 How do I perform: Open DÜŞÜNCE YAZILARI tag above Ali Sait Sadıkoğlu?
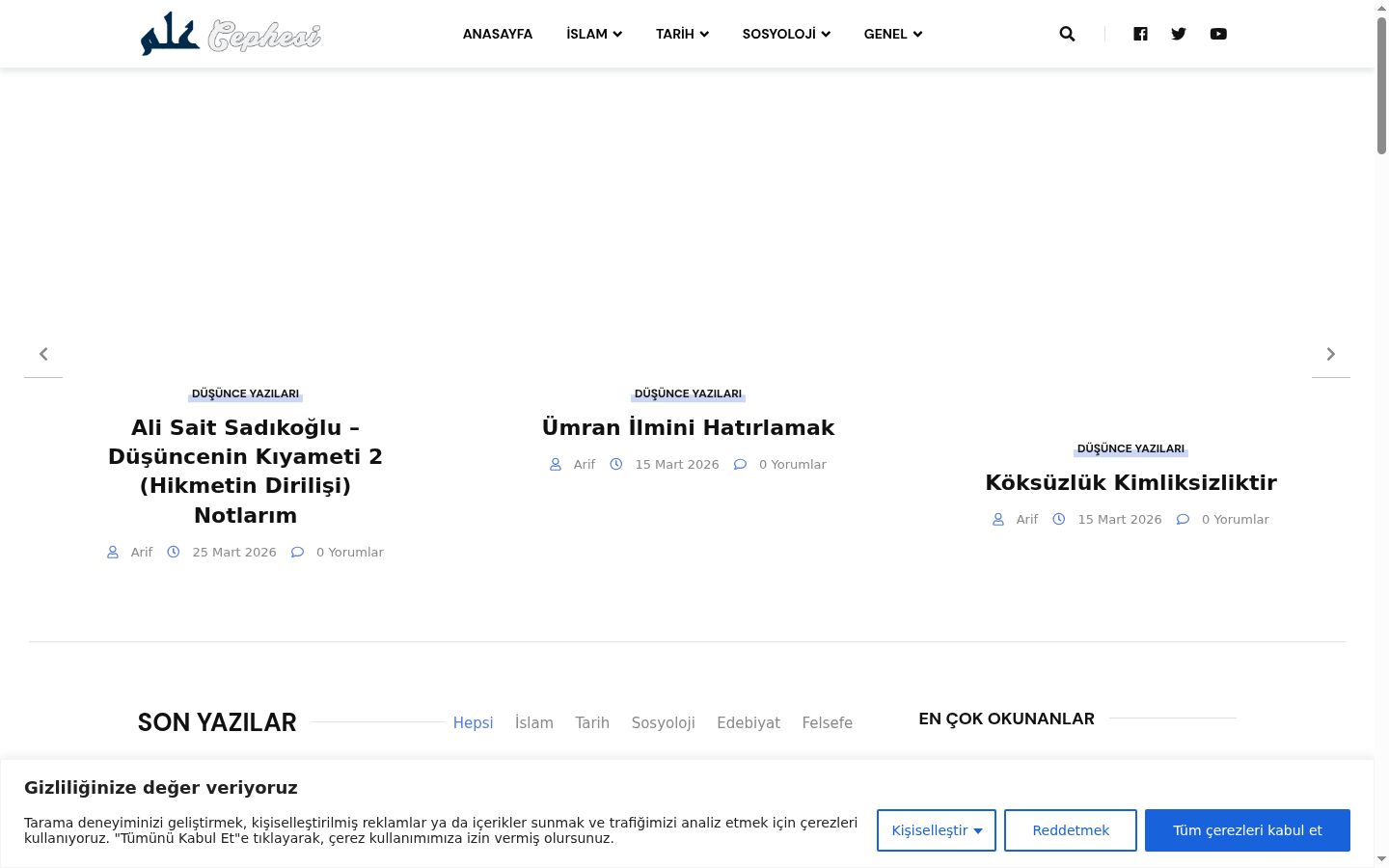(245, 393)
